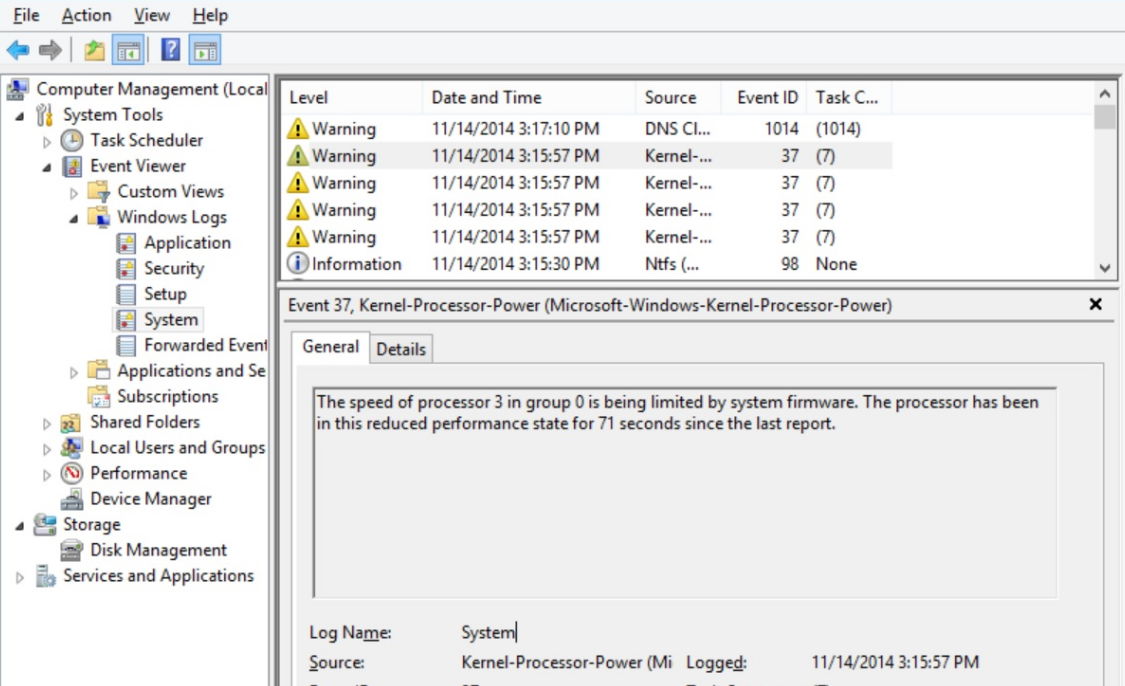1125x686 pixels.
Task: Expand Applications and Services Logs node
Action: [73, 372]
